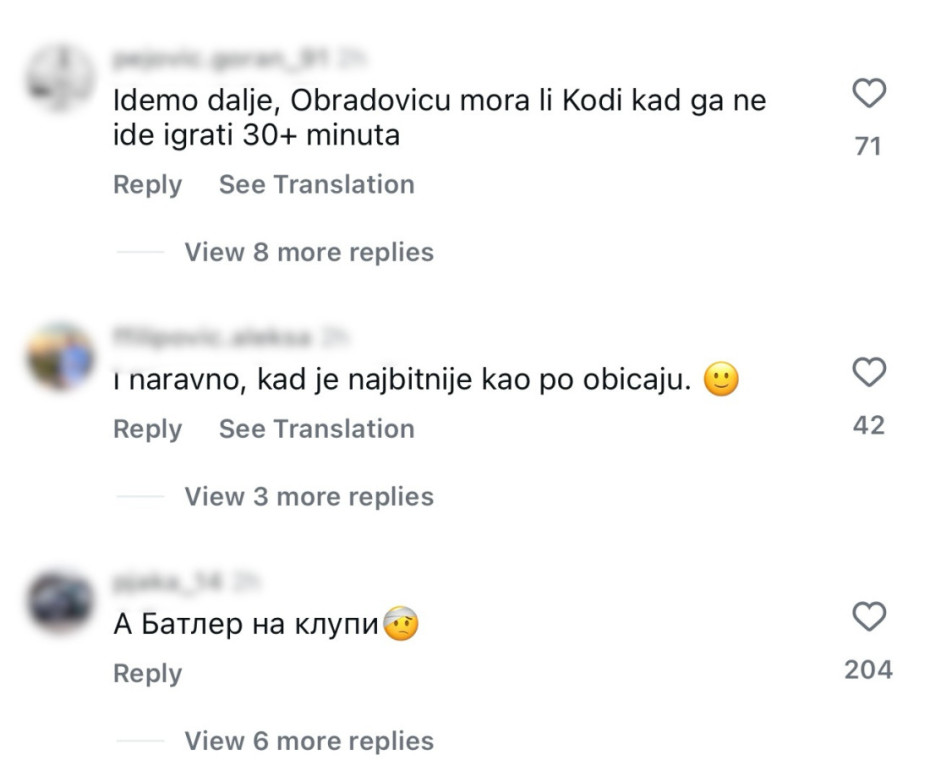Open username above the 'Idemo dalje' comment

tap(220, 58)
